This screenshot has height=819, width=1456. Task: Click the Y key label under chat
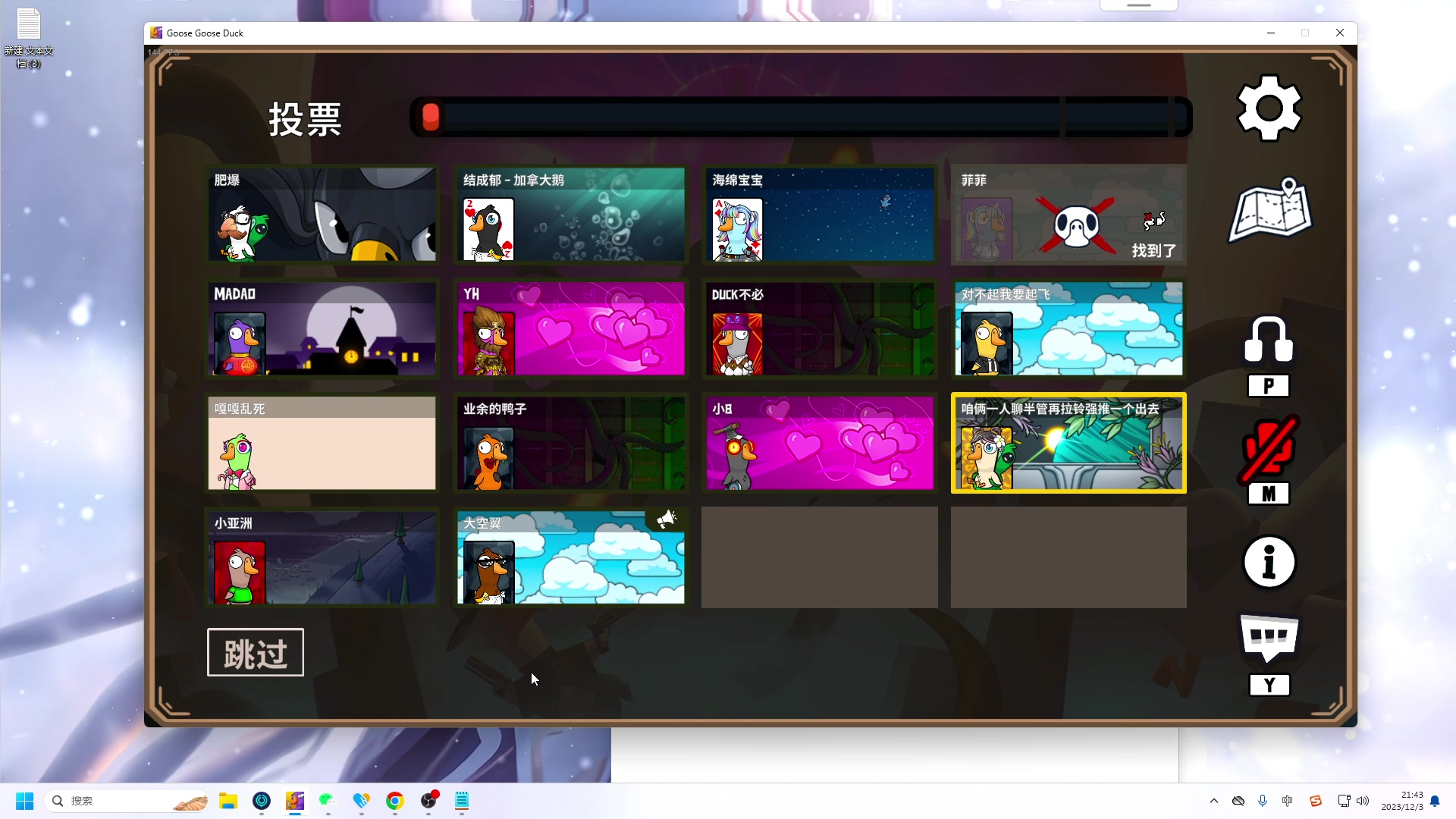click(1269, 686)
